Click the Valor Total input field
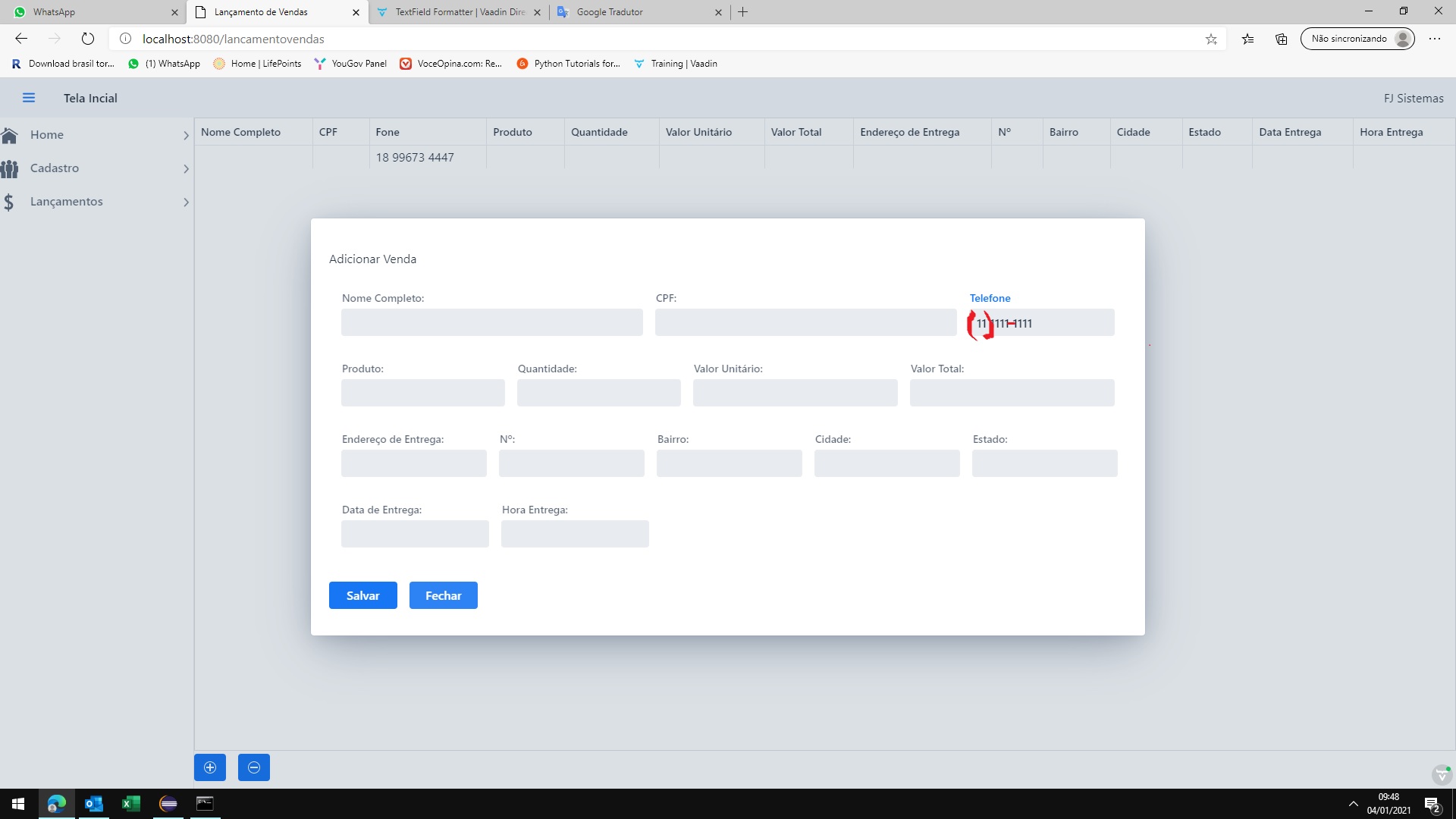1456x819 pixels. (1012, 393)
